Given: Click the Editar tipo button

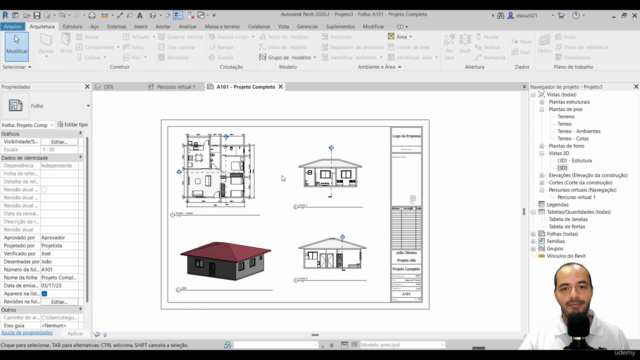Looking at the screenshot, I should click(73, 124).
